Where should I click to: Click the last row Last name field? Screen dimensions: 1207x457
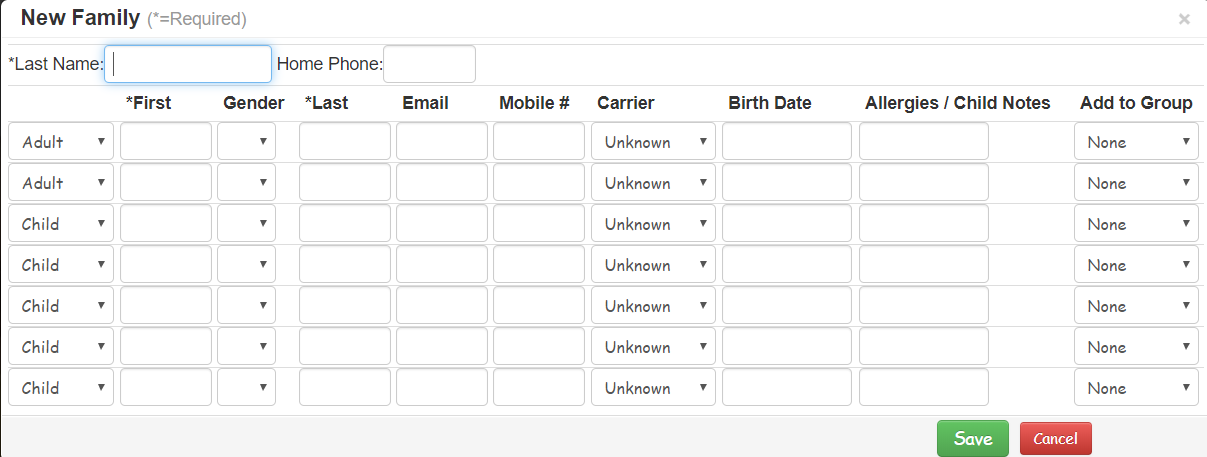click(x=345, y=388)
